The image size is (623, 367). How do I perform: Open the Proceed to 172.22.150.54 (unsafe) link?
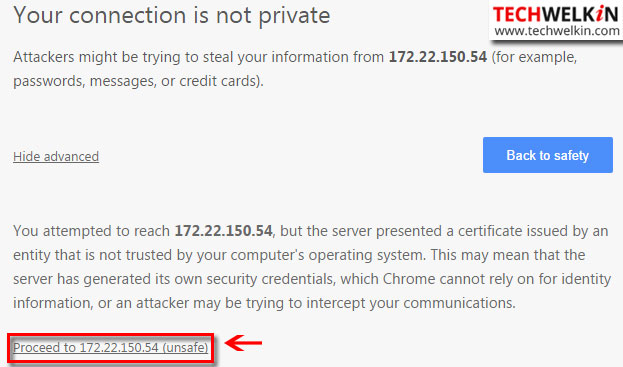[x=110, y=348]
